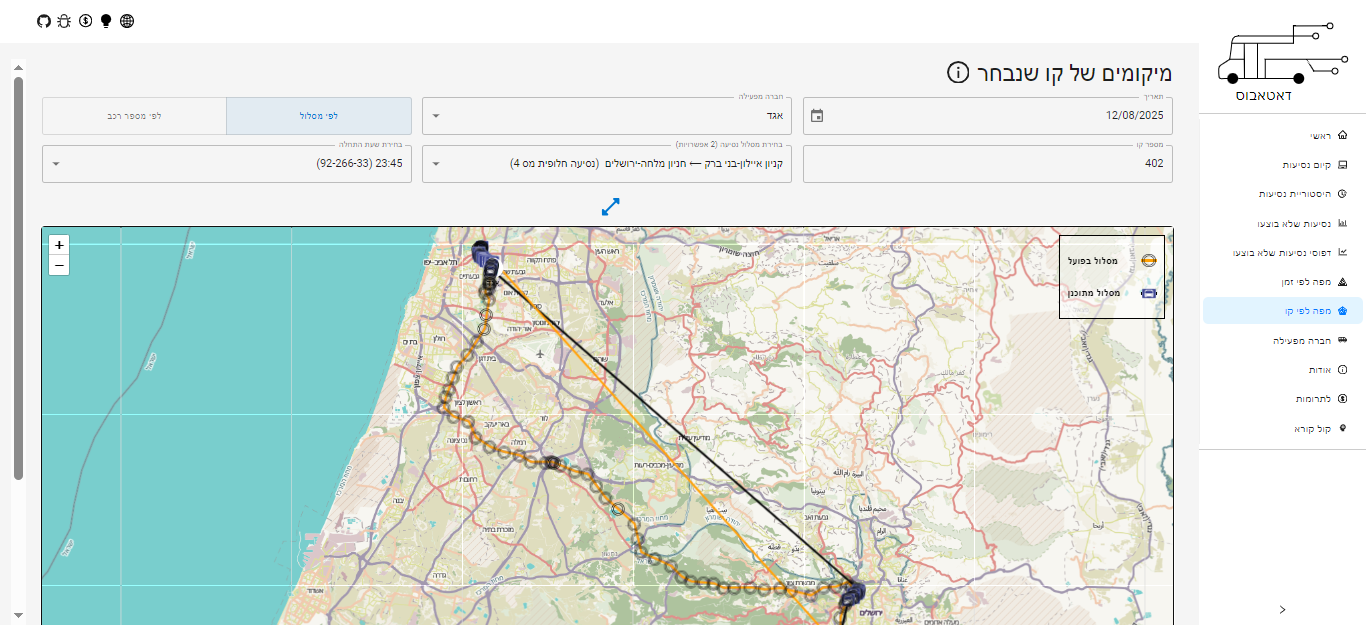The image size is (1366, 625).
Task: Go to ראשי in sidebar
Action: click(1283, 135)
